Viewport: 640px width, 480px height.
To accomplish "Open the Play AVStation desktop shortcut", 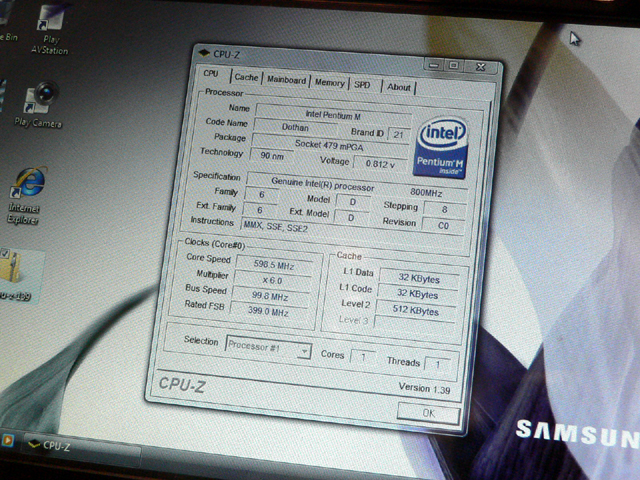I will click(x=50, y=29).
